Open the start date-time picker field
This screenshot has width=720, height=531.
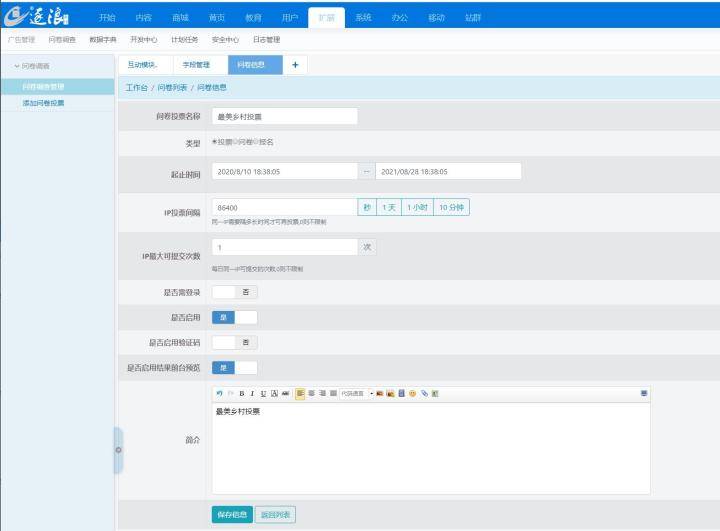pos(284,171)
